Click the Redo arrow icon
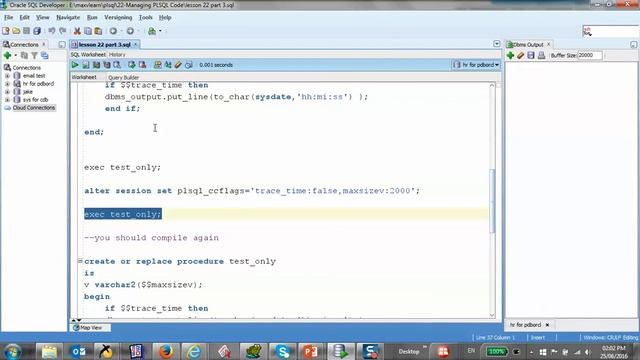Screen dimensions: 640x360 [x=63, y=31]
